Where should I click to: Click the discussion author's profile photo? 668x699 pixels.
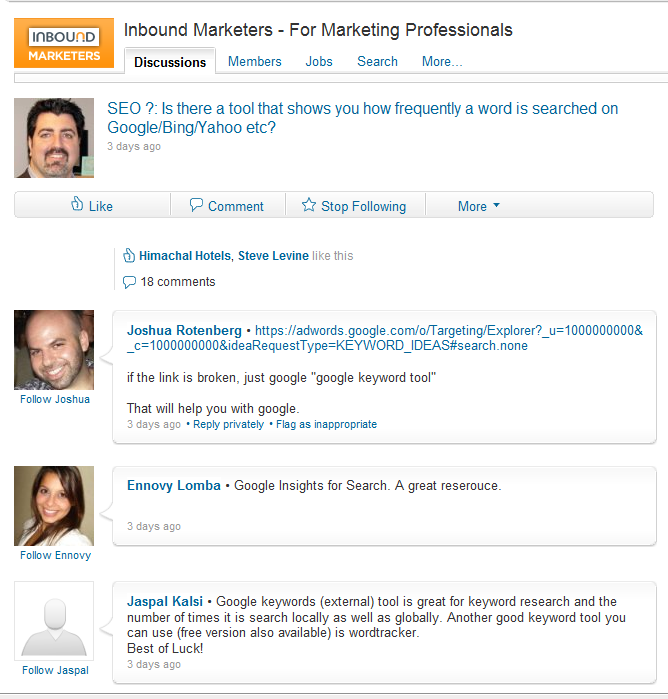click(54, 138)
